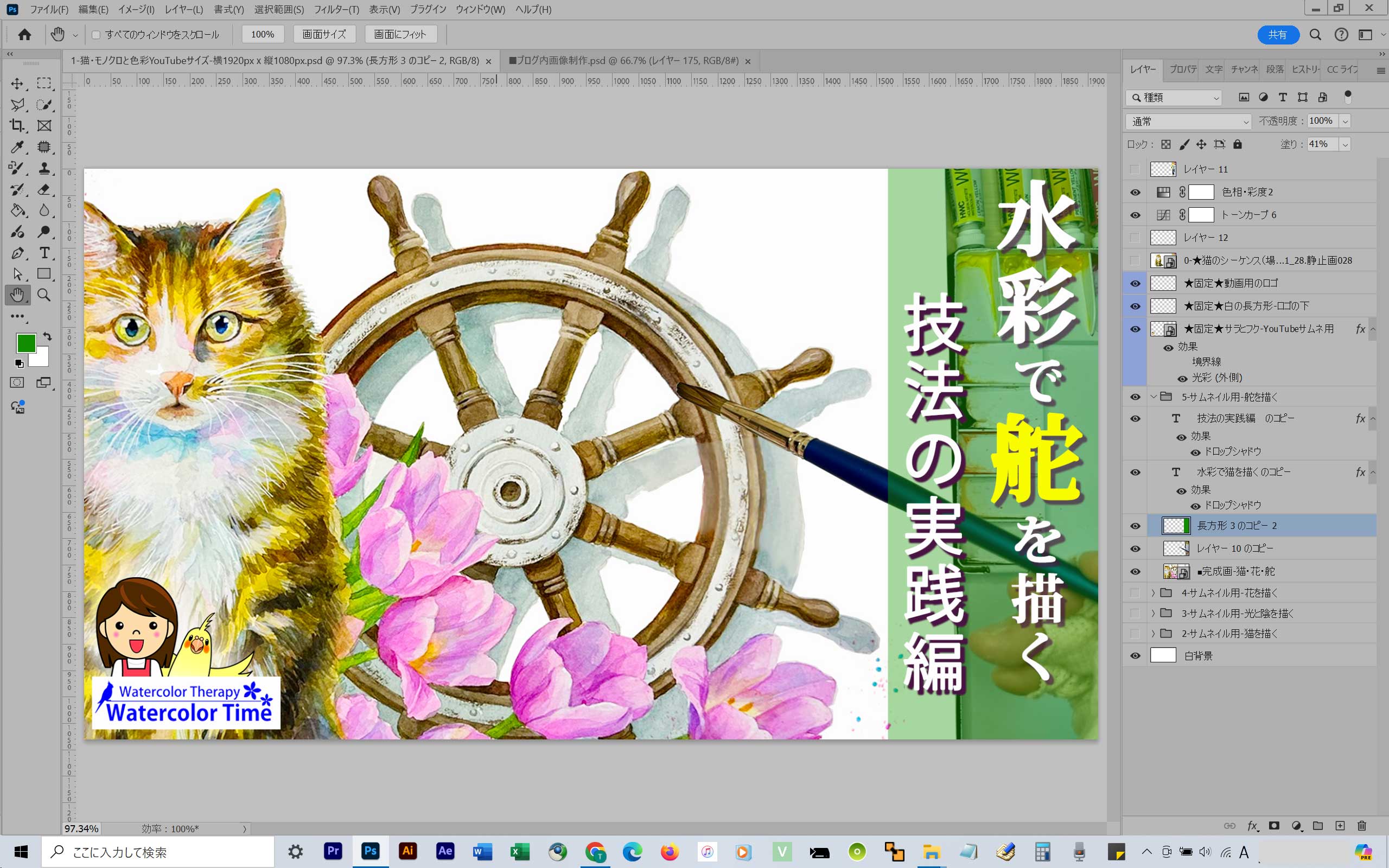
Task: Select the Quick Selection tool
Action: click(x=44, y=105)
